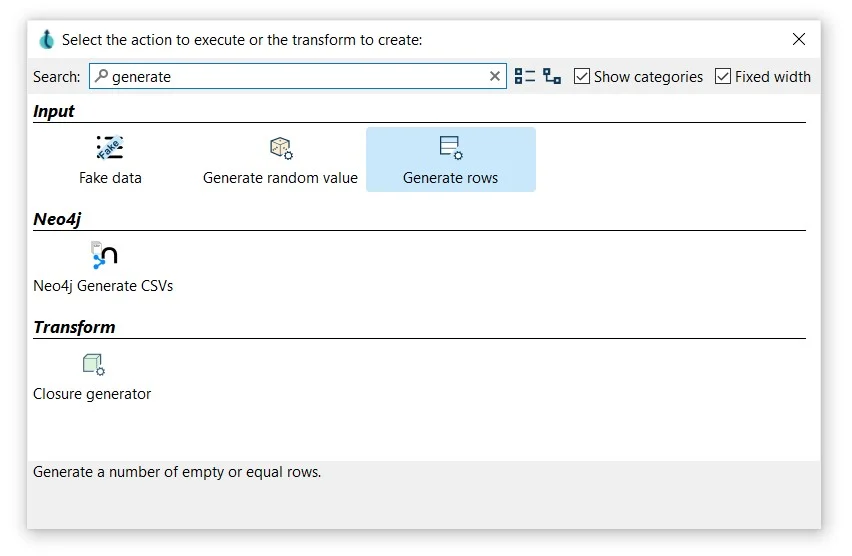Close the transform selection dialog

(x=799, y=39)
